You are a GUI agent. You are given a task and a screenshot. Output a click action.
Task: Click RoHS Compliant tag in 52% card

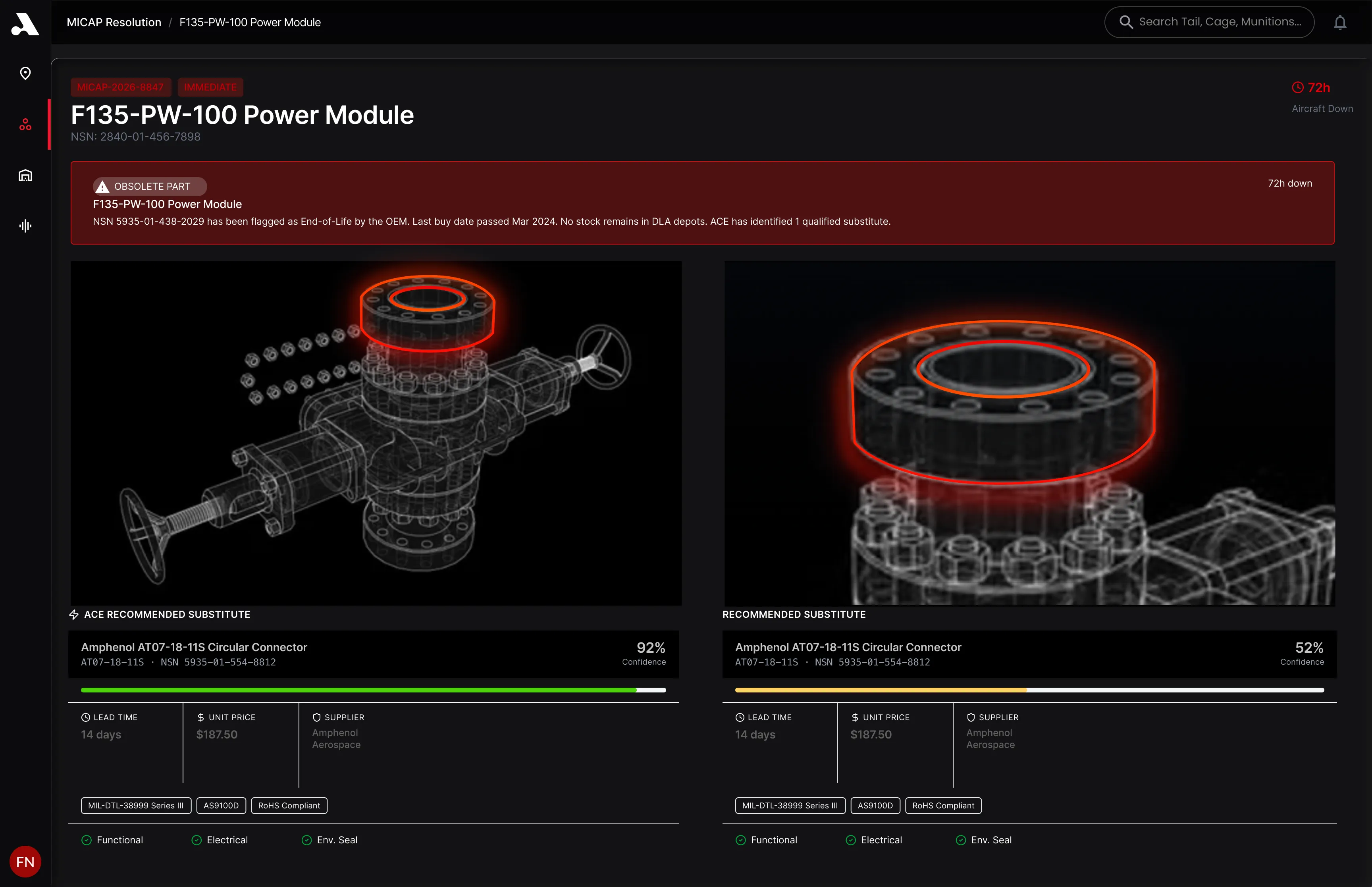pyautogui.click(x=943, y=806)
